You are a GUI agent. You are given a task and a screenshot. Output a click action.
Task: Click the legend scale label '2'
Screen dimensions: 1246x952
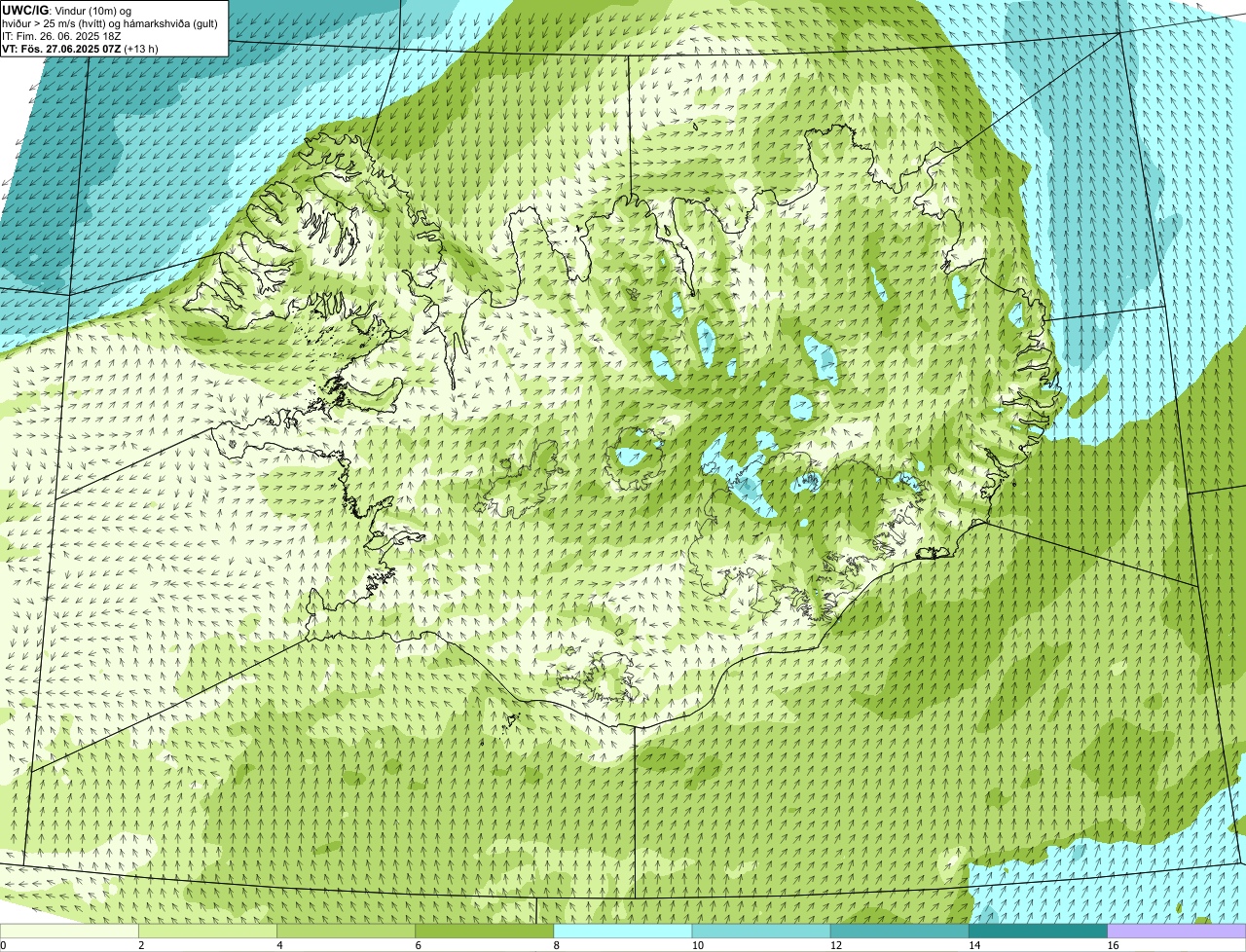coord(141,945)
